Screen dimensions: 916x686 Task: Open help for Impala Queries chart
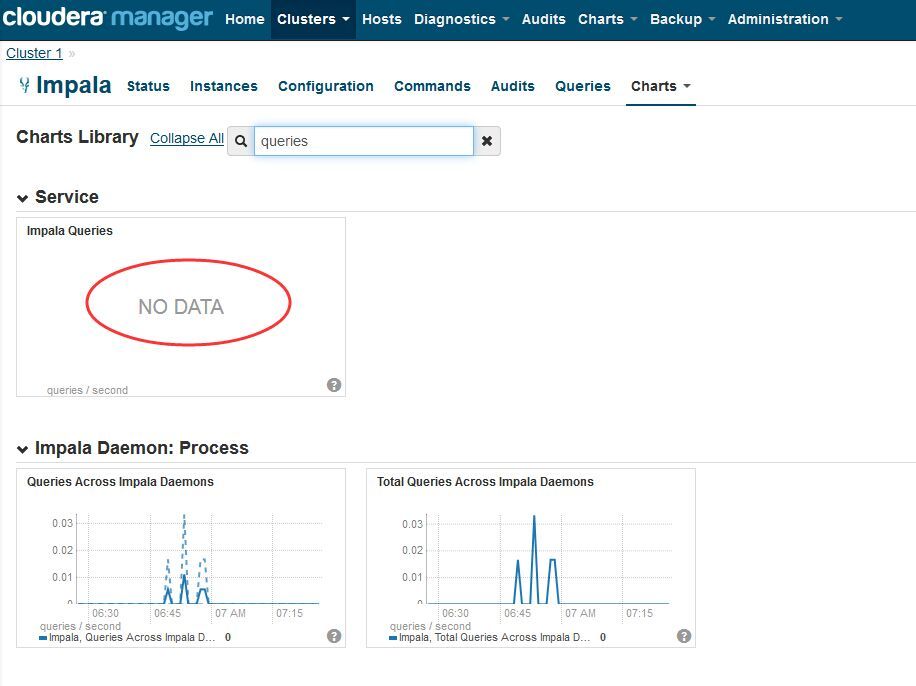click(x=334, y=385)
